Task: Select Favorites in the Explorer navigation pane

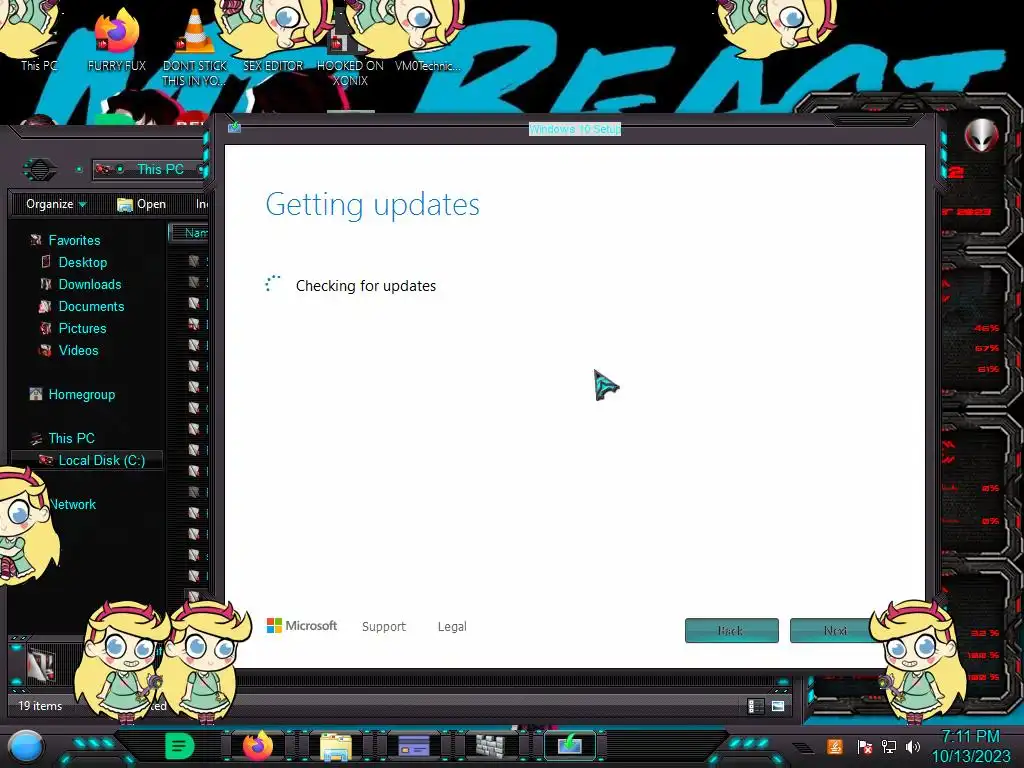Action: 74,240
